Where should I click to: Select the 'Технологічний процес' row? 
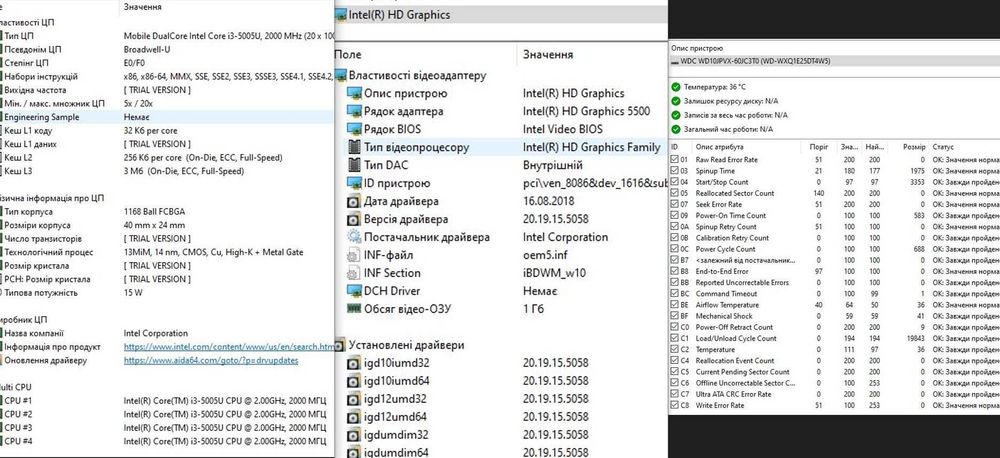166,252
